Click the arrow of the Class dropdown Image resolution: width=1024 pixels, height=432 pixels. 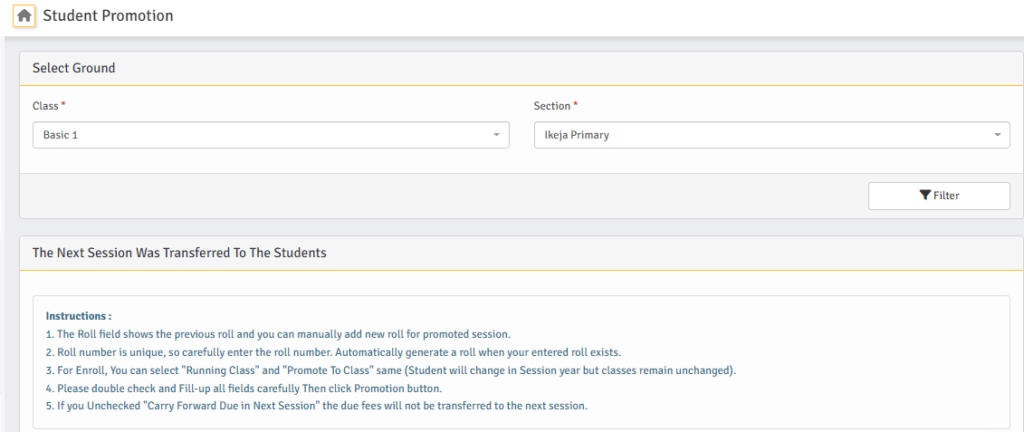496,135
